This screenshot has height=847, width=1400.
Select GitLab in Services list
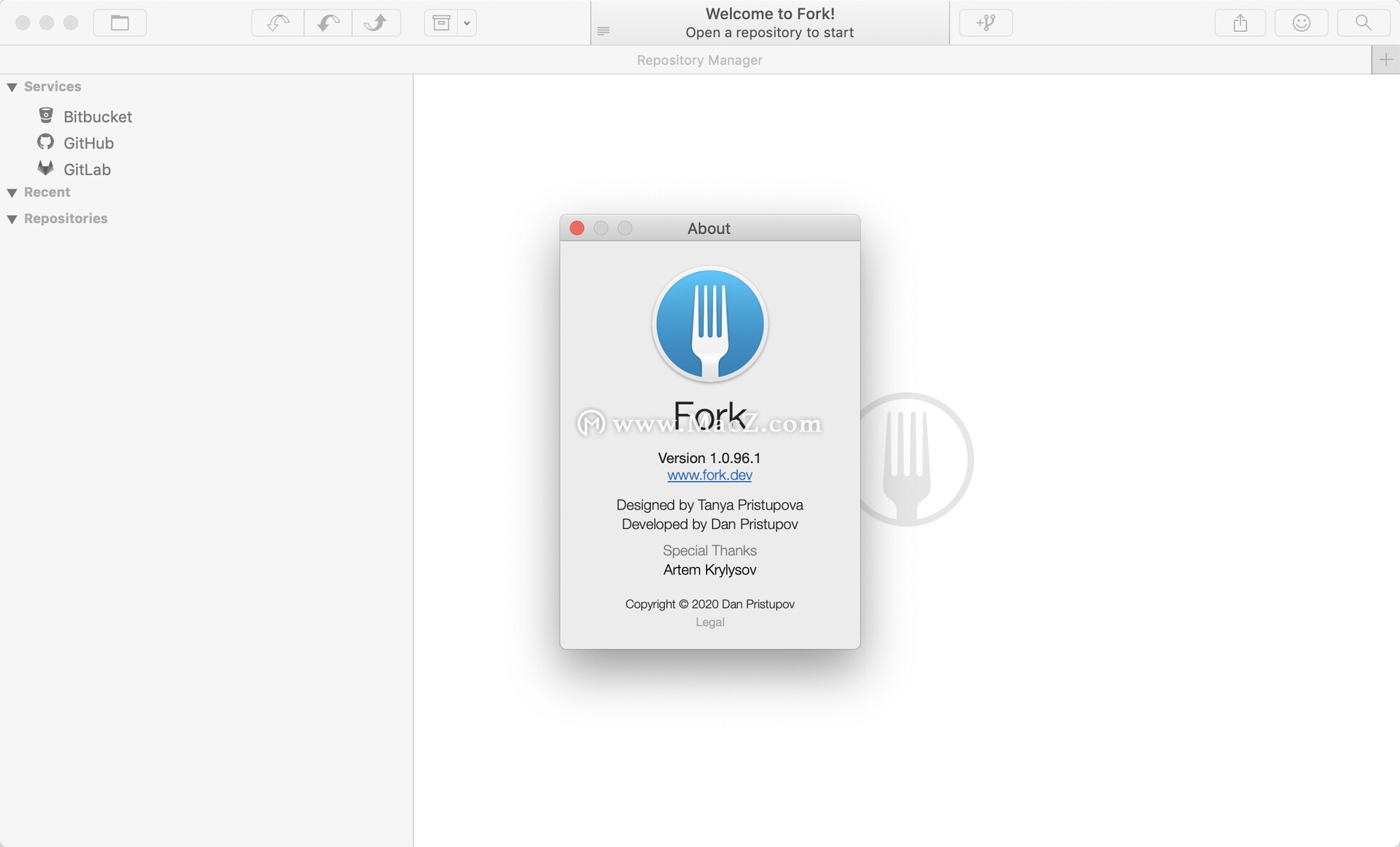[206, 169]
